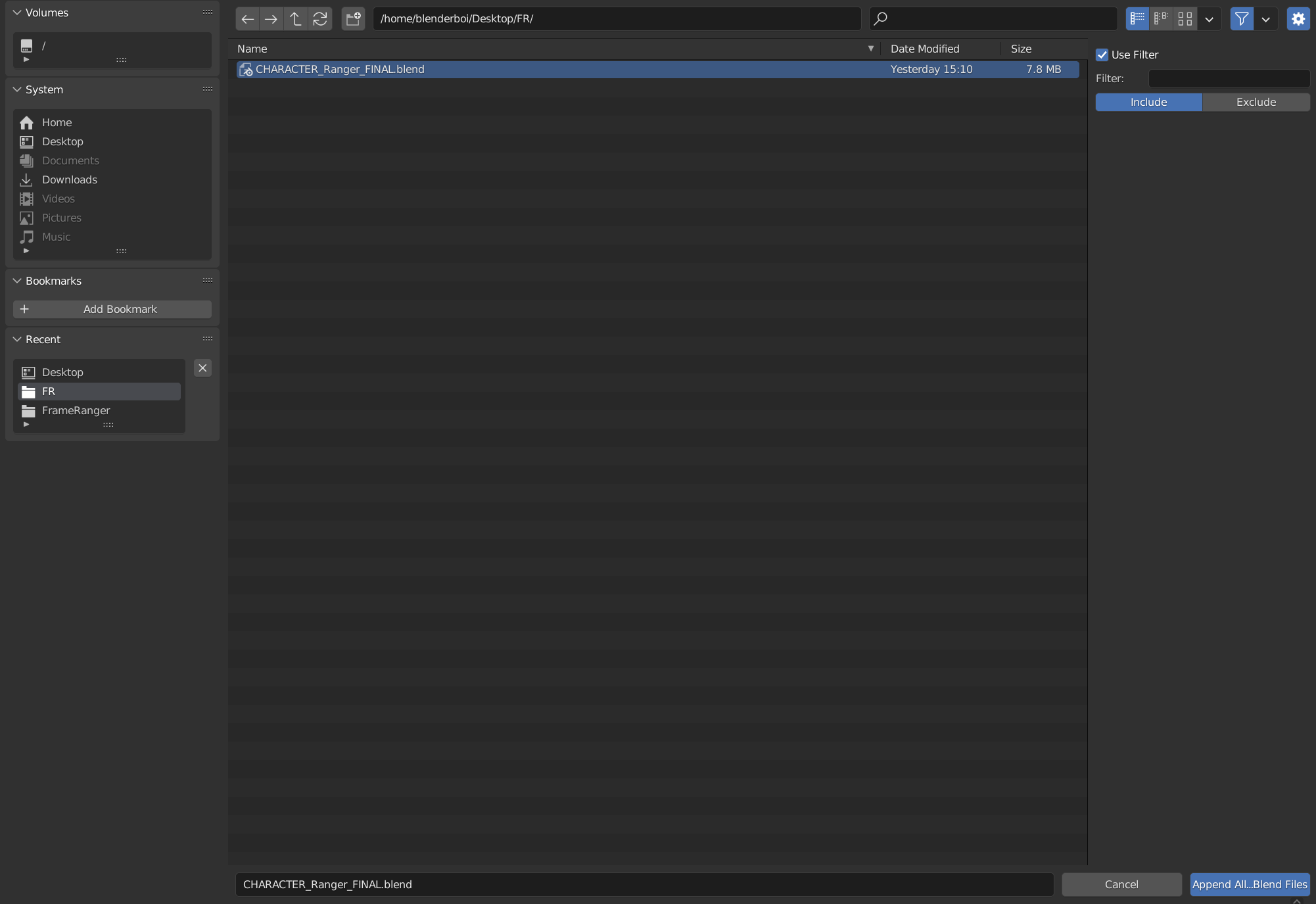Open Music in System list

[112, 237]
